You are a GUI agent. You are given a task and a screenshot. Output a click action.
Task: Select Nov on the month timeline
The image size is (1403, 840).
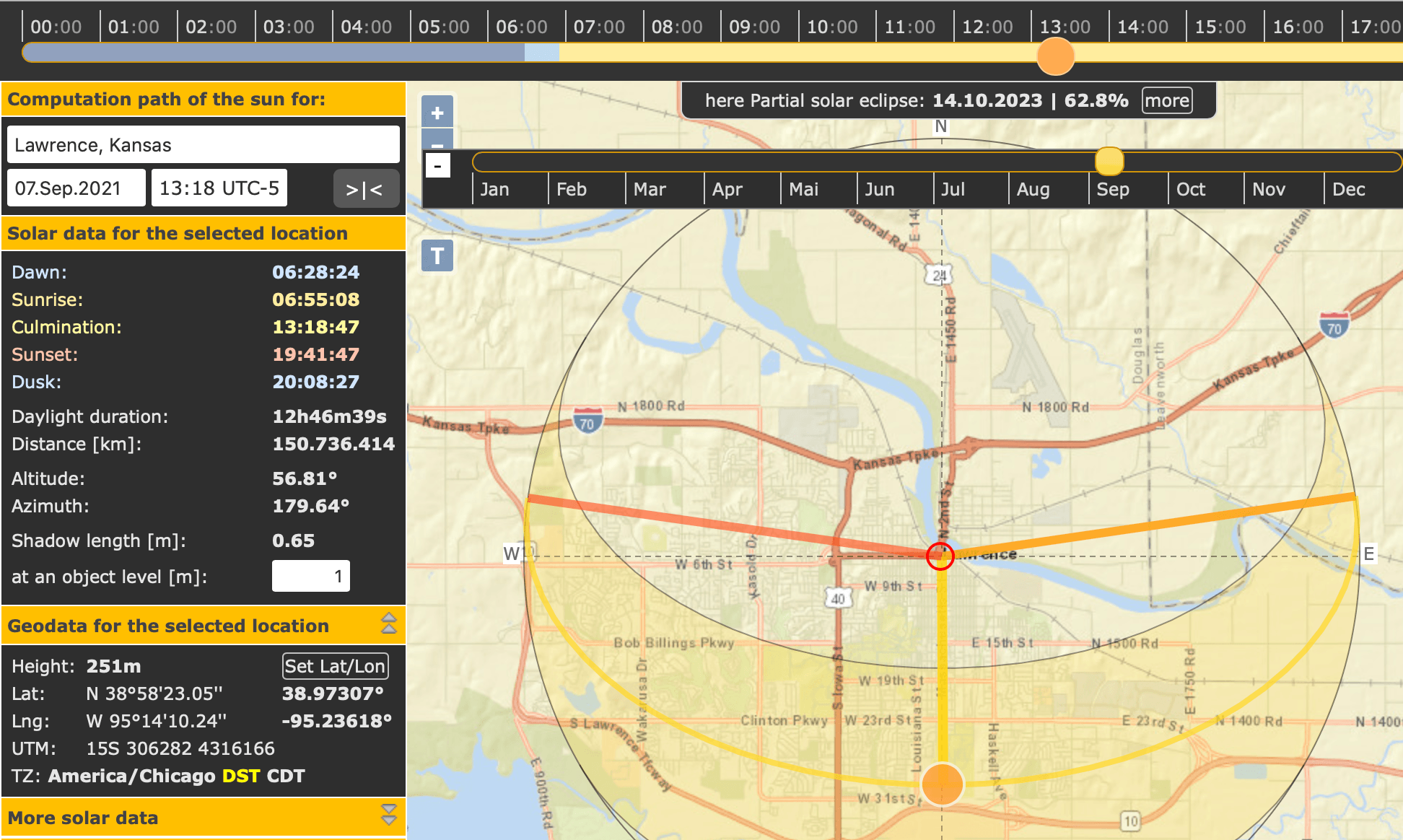coord(1269,190)
